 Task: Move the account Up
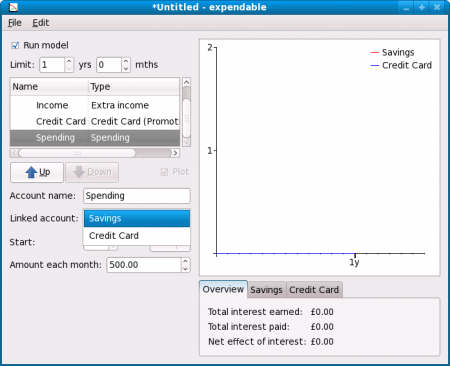pos(37,172)
